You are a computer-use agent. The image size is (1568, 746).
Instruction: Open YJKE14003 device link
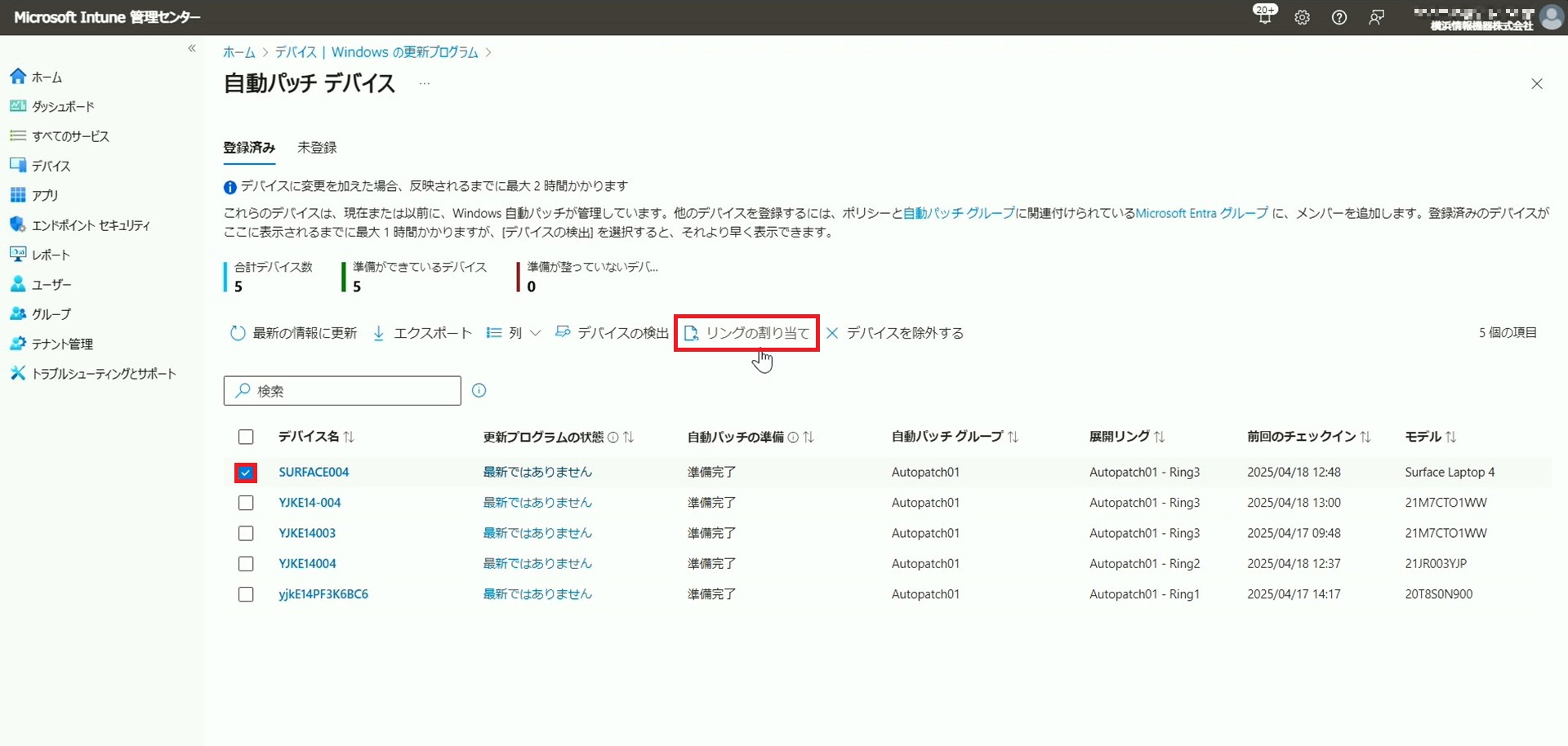click(307, 534)
